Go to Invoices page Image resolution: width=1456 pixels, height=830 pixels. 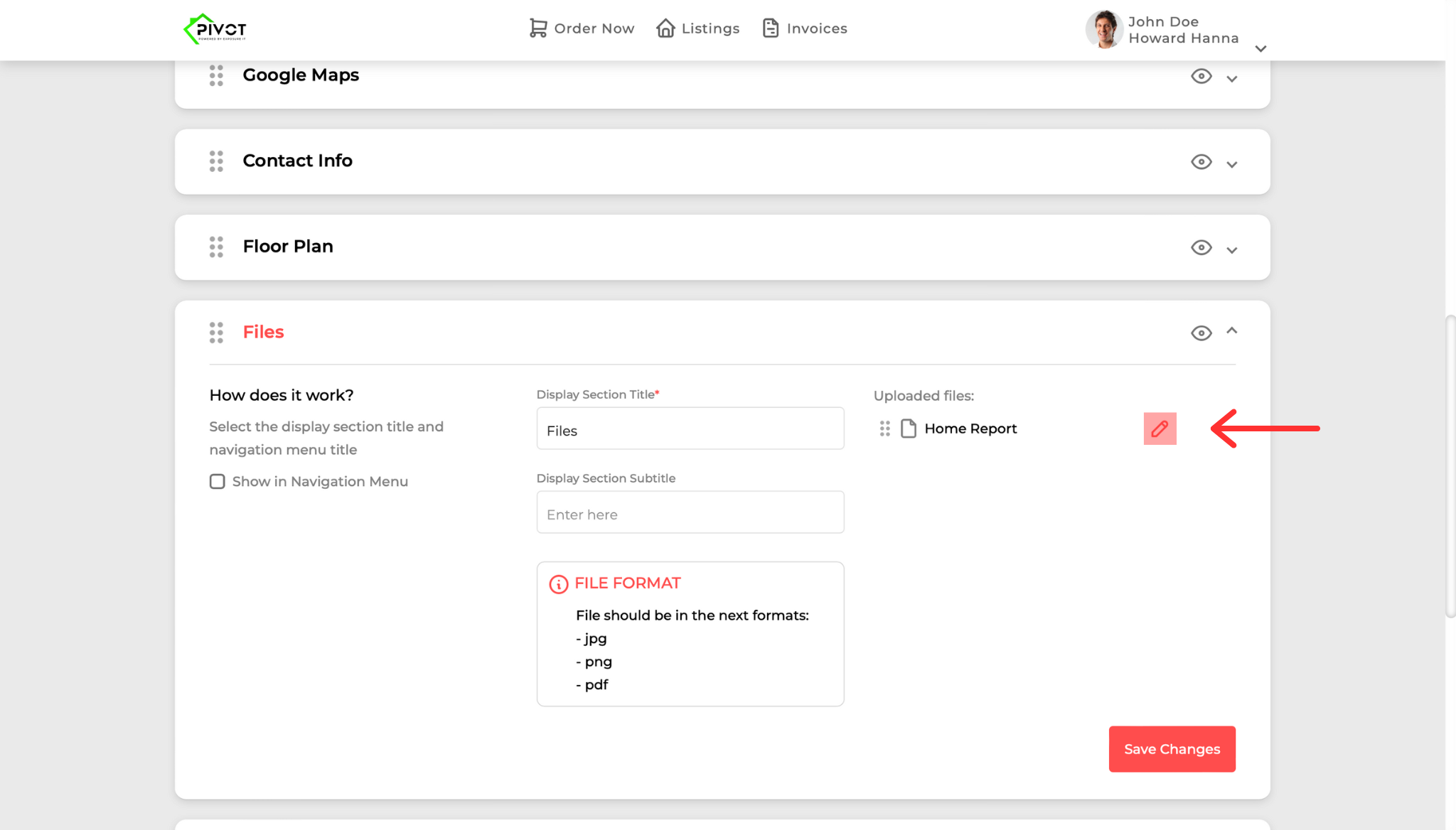[x=805, y=28]
